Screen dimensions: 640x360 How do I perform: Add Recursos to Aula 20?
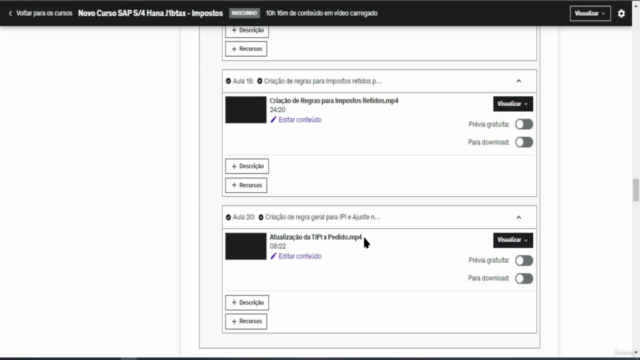pyautogui.click(x=246, y=321)
